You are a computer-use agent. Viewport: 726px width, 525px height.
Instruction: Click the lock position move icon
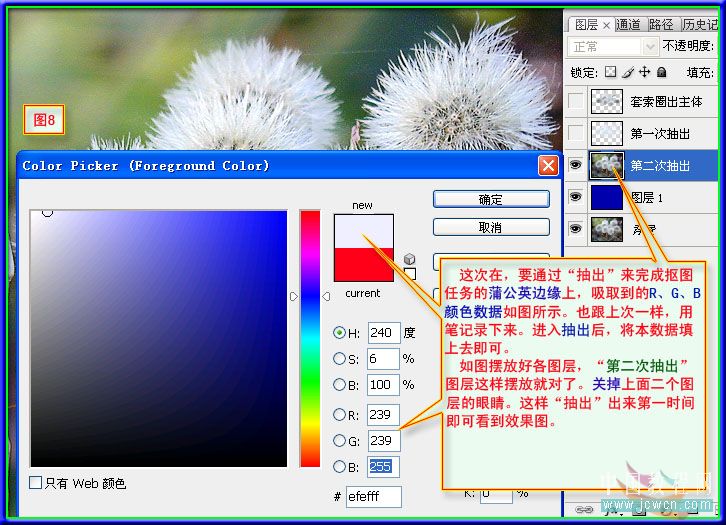(644, 72)
